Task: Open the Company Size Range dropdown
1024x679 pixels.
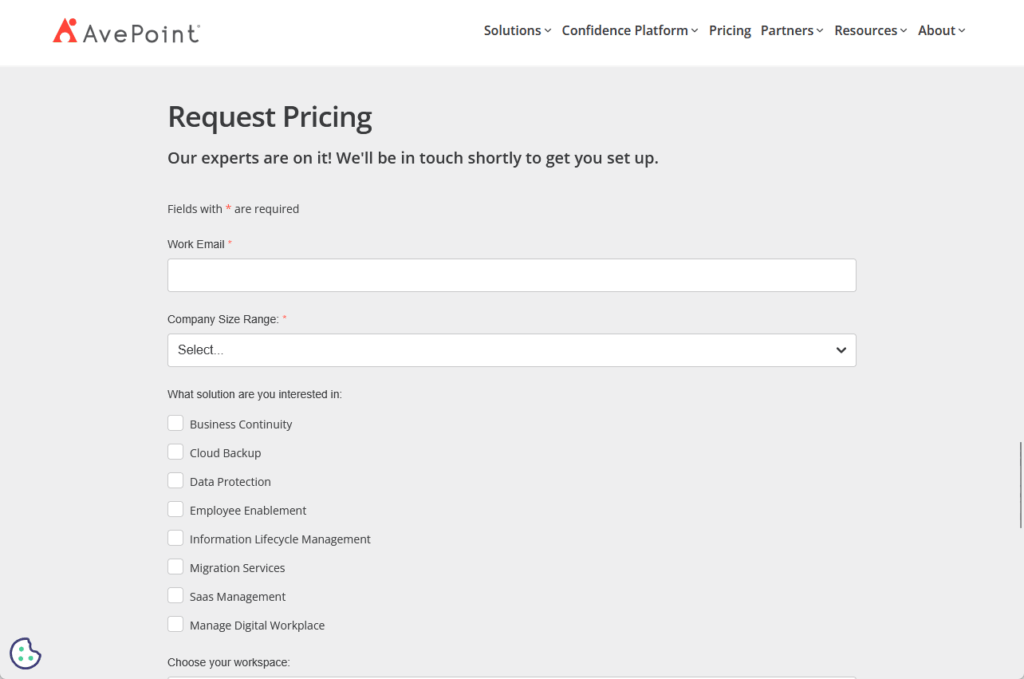Action: 511,350
